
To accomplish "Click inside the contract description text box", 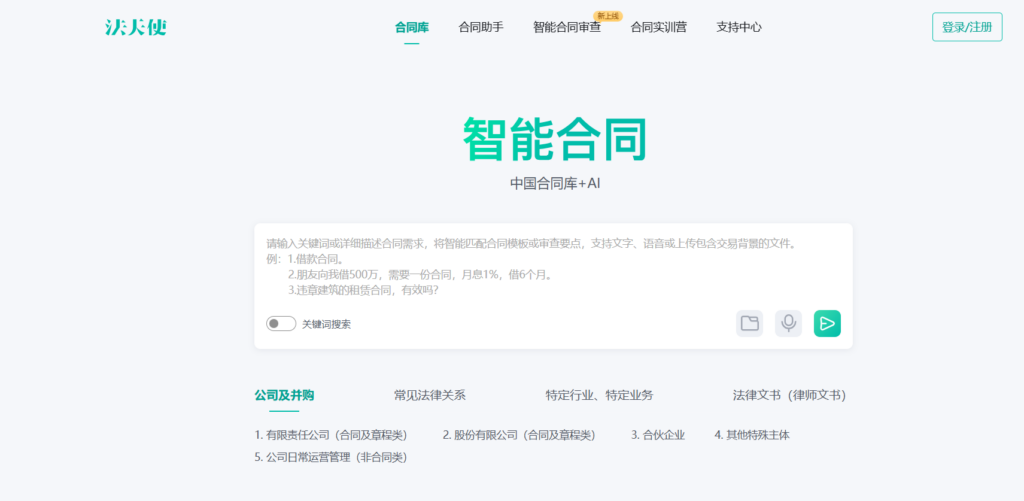I will tap(553, 270).
